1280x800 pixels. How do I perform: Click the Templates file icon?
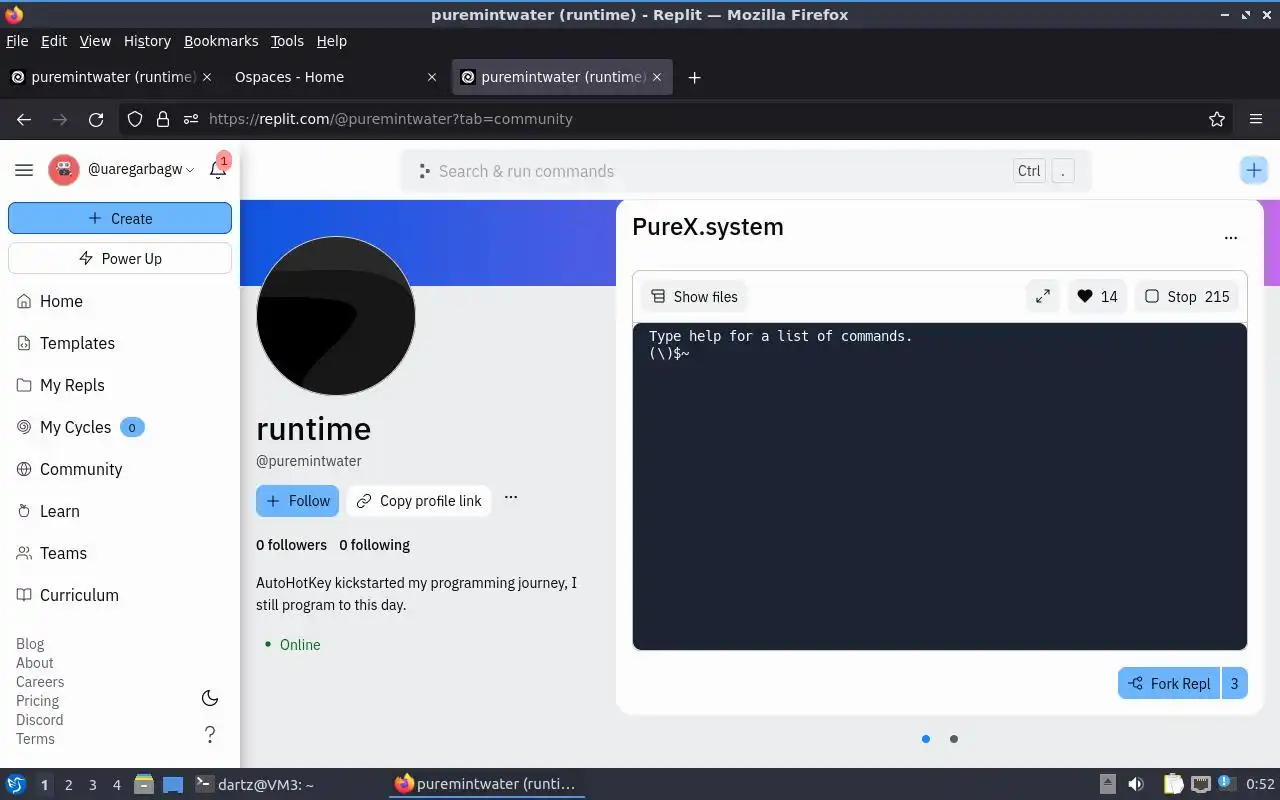pyautogui.click(x=24, y=343)
